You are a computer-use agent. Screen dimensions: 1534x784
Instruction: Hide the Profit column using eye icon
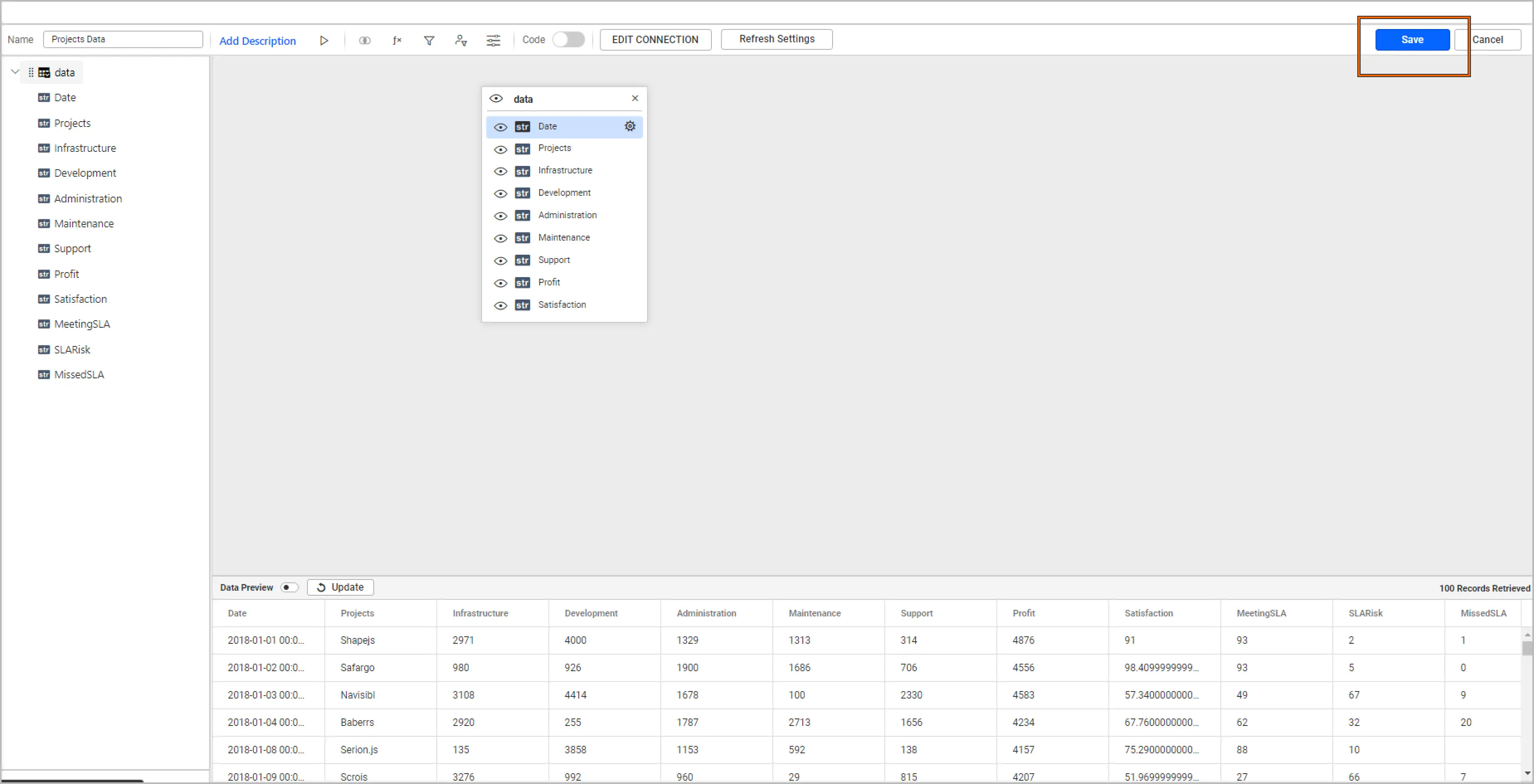tap(500, 283)
